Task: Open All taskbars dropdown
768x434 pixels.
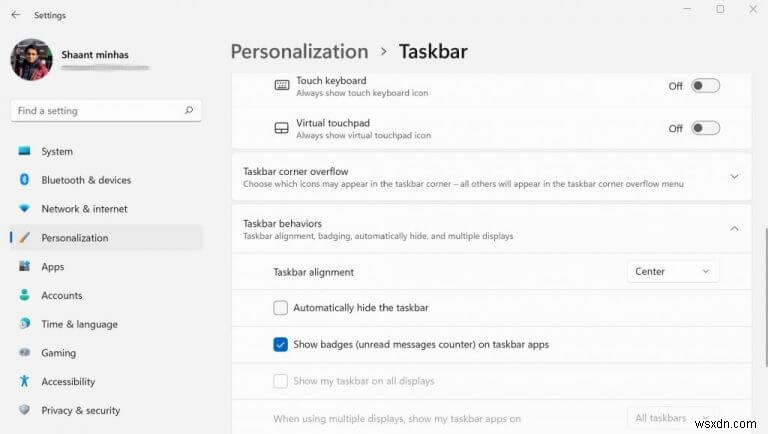Action: coord(672,418)
